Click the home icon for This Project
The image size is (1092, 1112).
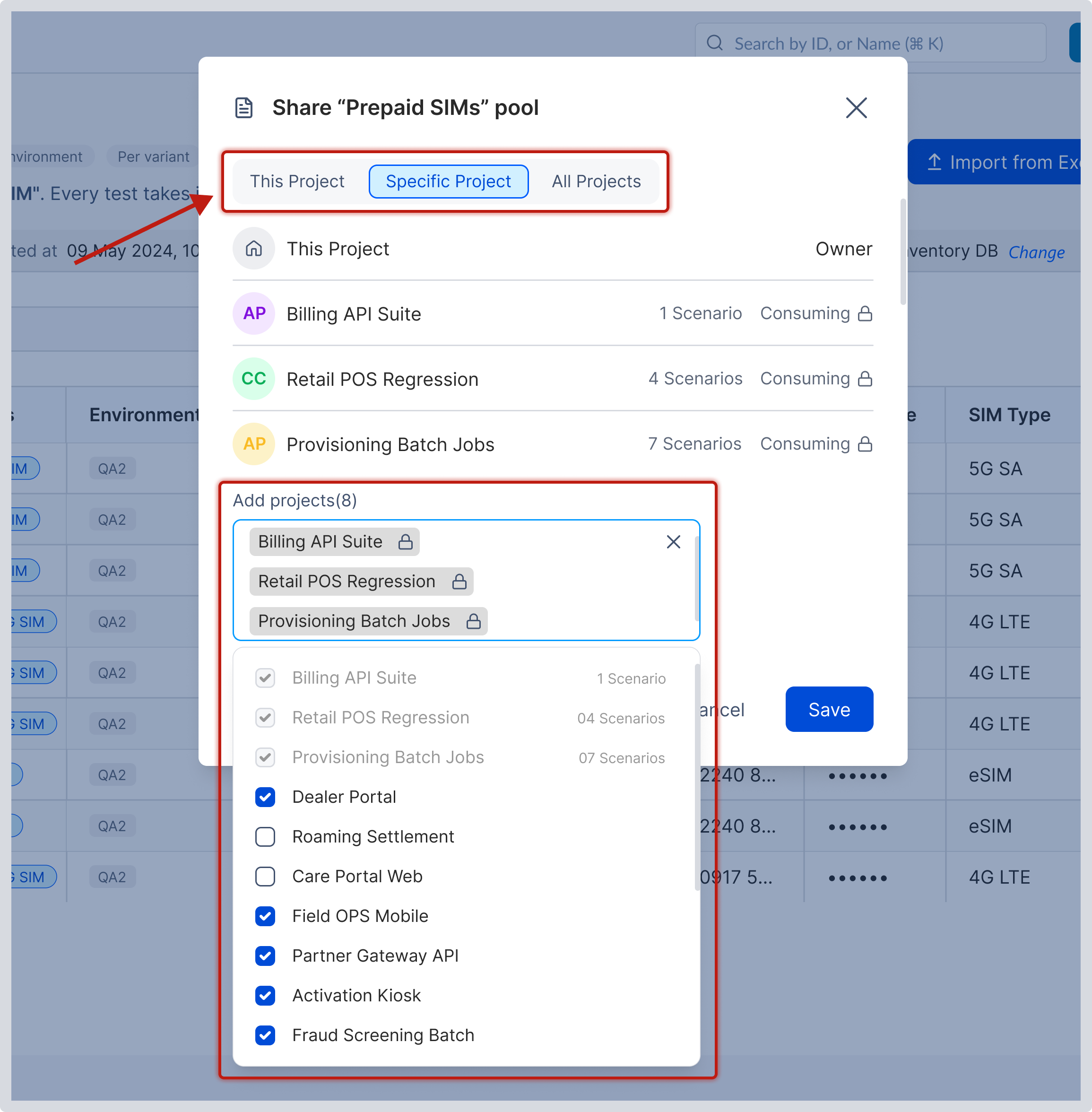point(253,248)
